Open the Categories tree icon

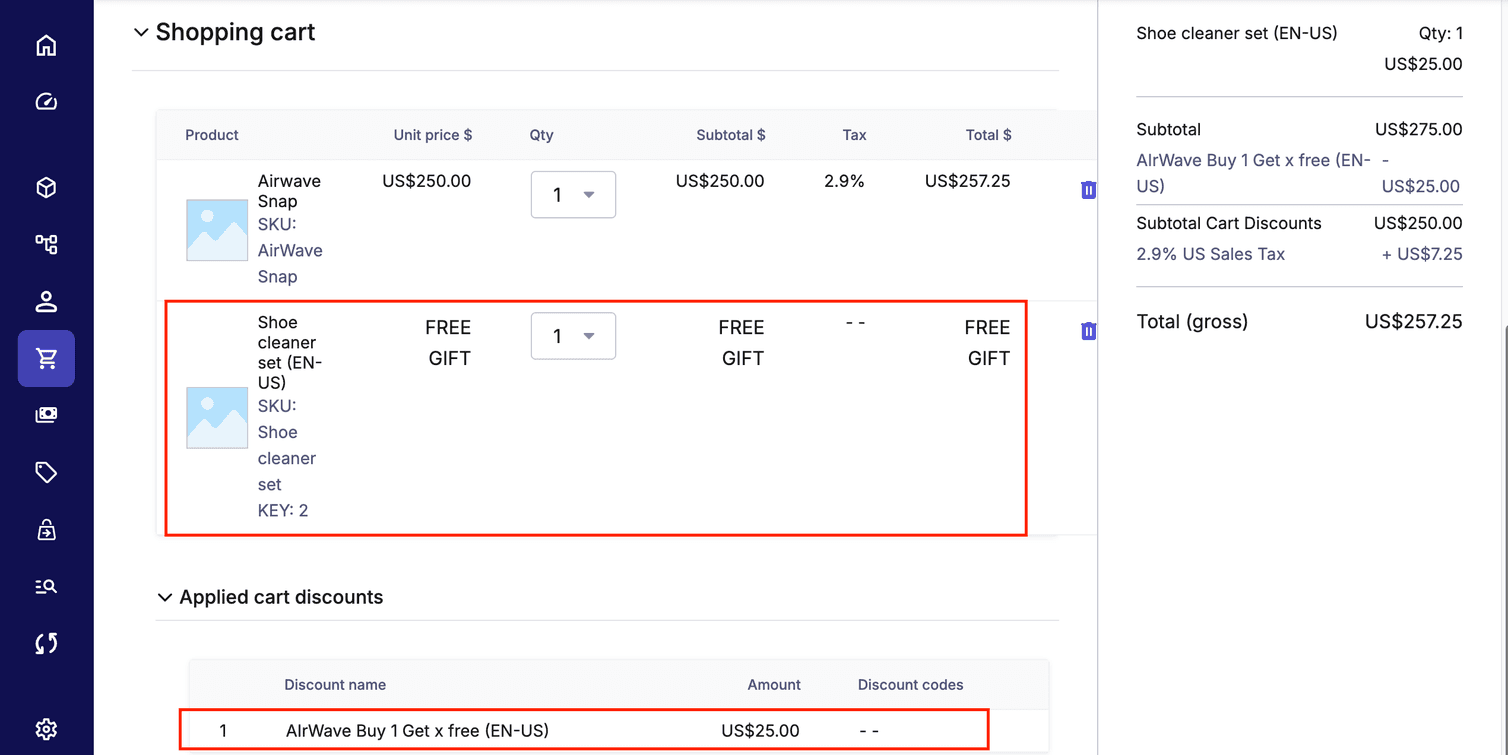(46, 244)
